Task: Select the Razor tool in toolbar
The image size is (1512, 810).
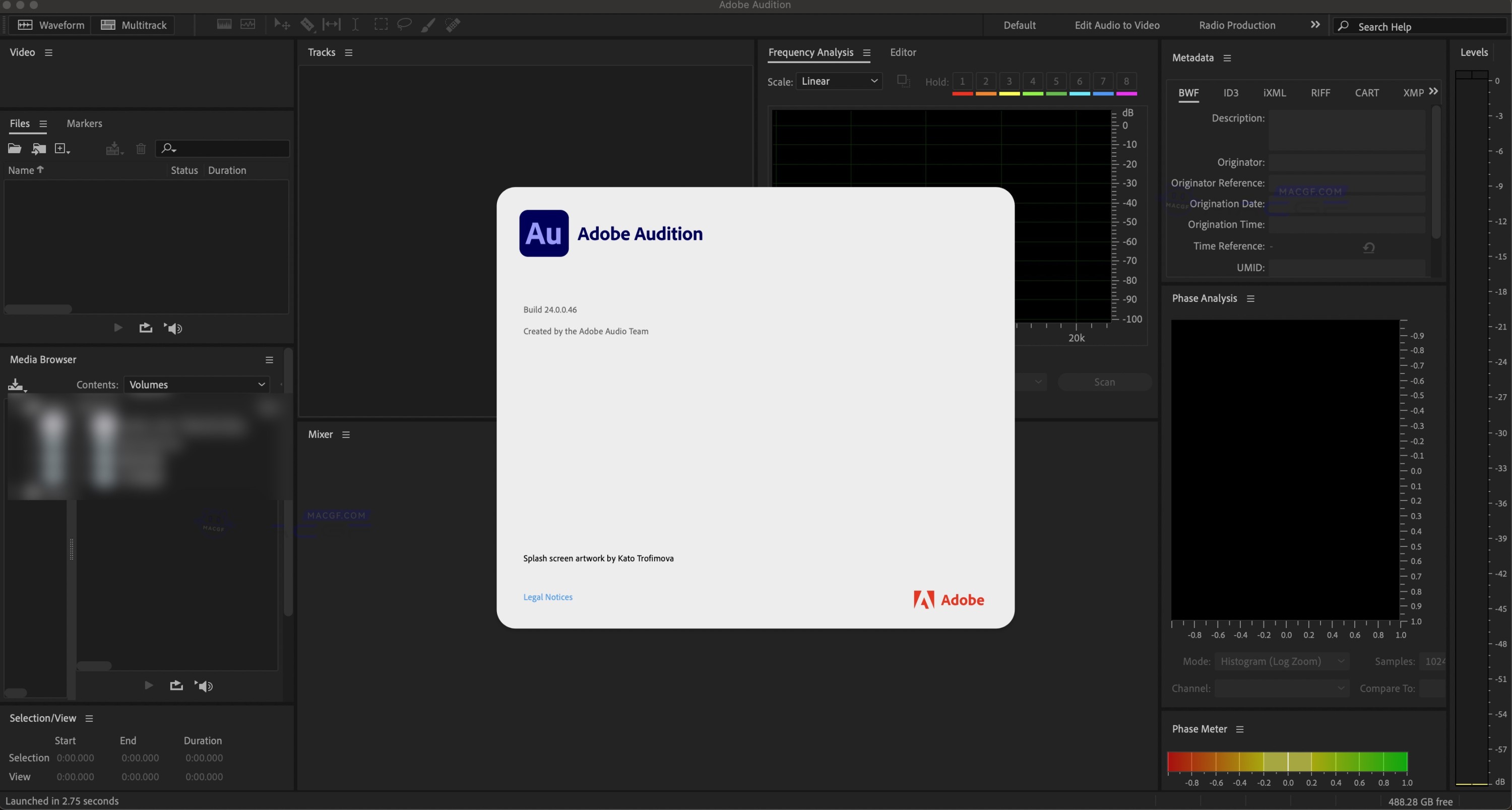Action: pyautogui.click(x=307, y=25)
